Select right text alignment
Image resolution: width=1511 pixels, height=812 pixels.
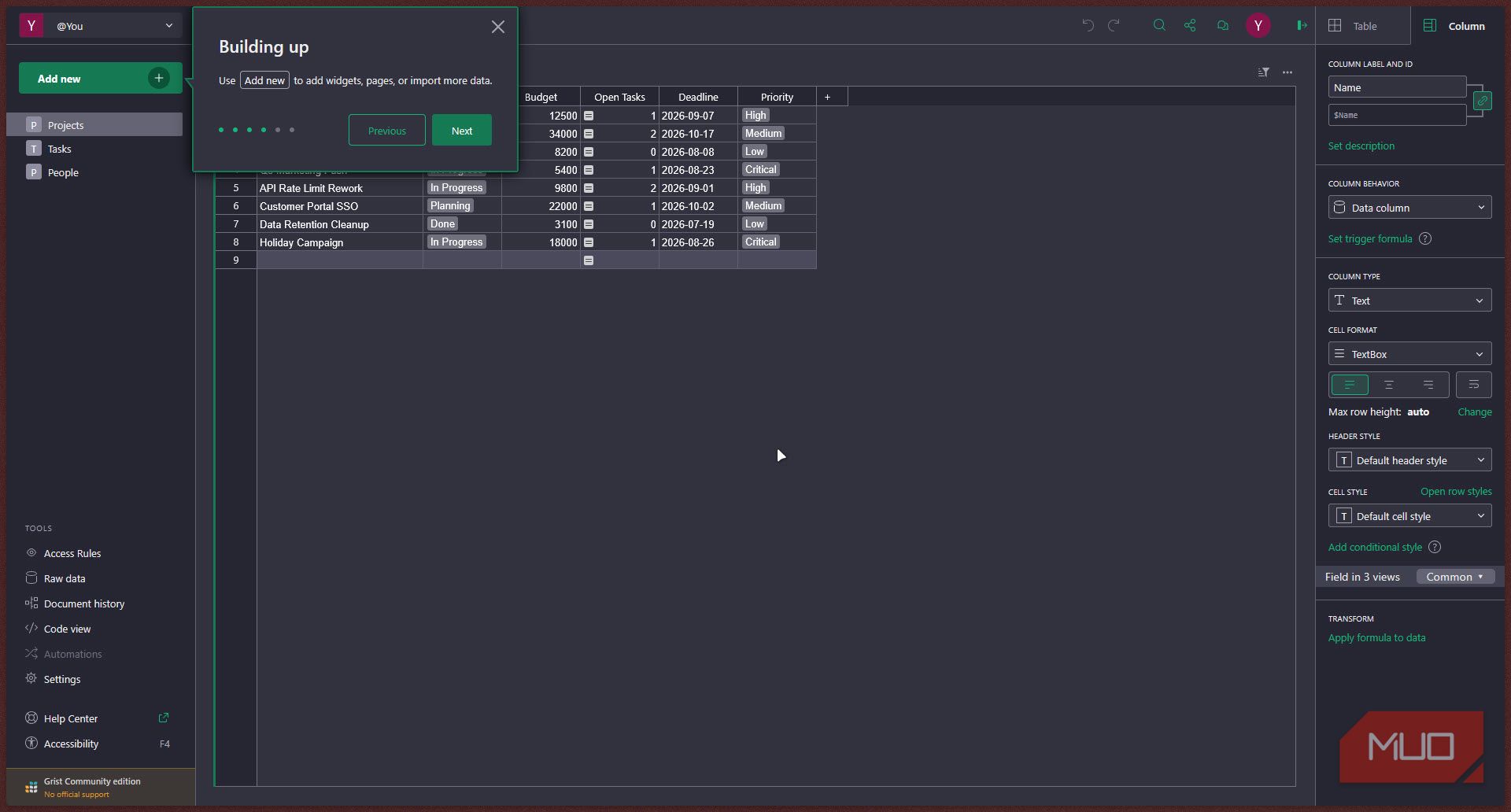[1428, 385]
